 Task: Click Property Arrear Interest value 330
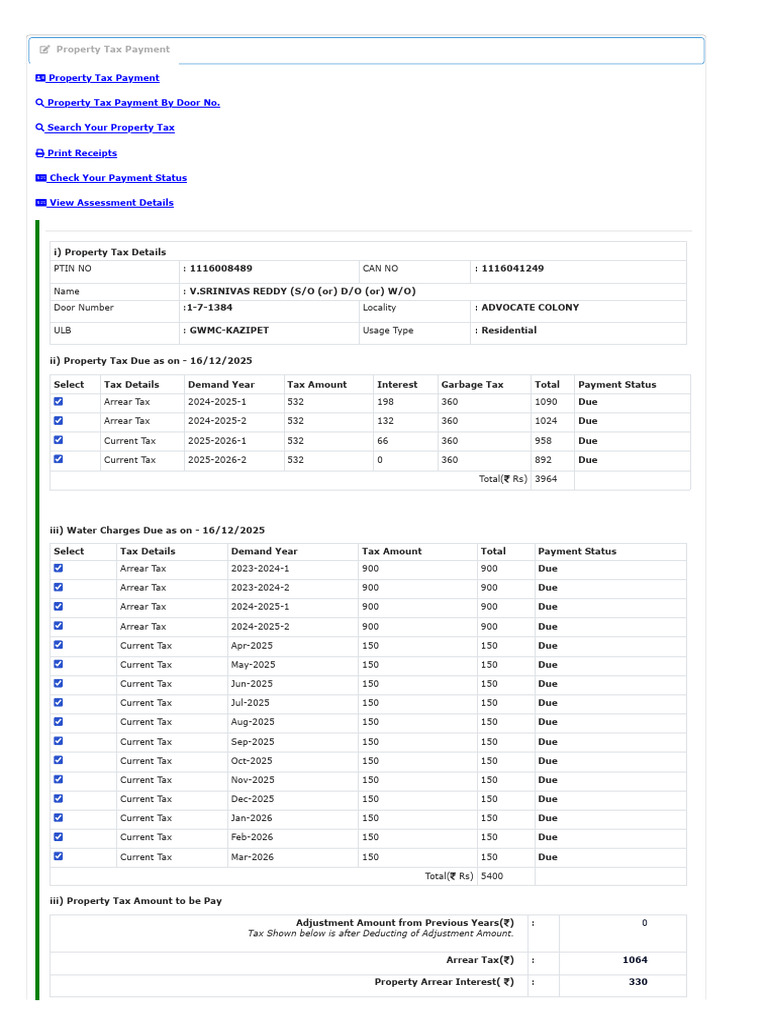point(638,982)
